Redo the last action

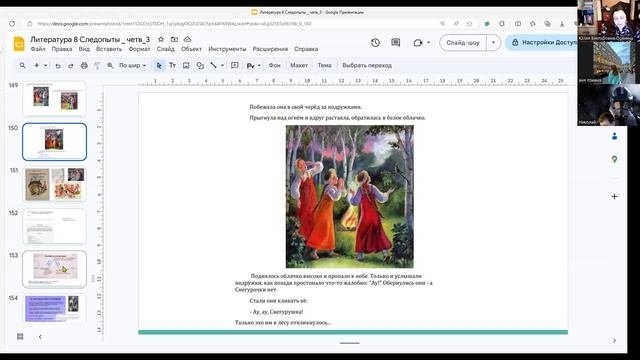[x=71, y=65]
